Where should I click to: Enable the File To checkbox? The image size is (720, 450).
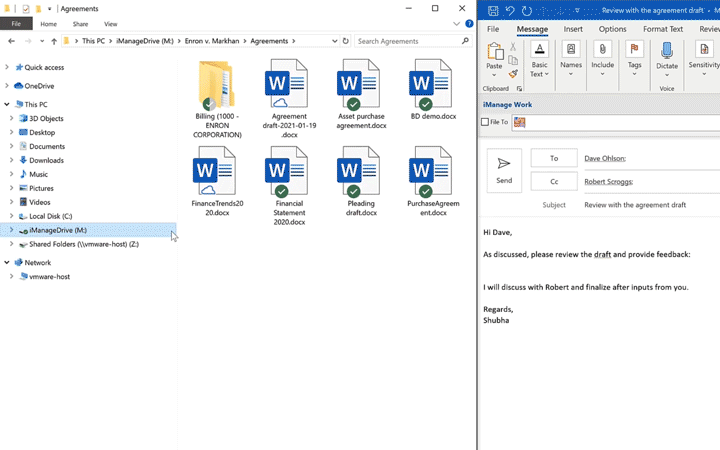click(486, 122)
